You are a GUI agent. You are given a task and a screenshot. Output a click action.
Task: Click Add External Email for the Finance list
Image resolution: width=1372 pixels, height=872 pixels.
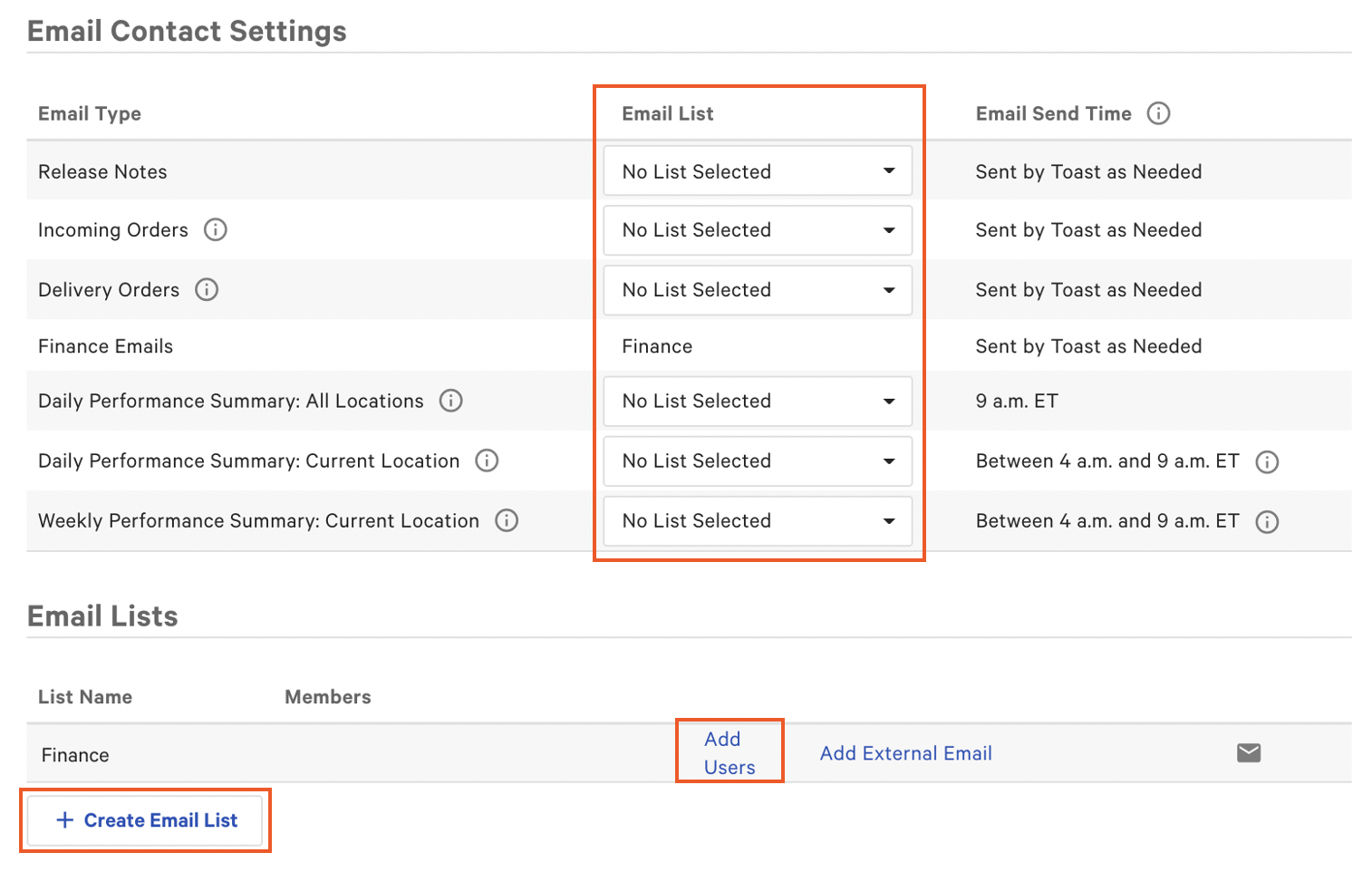pyautogui.click(x=905, y=752)
